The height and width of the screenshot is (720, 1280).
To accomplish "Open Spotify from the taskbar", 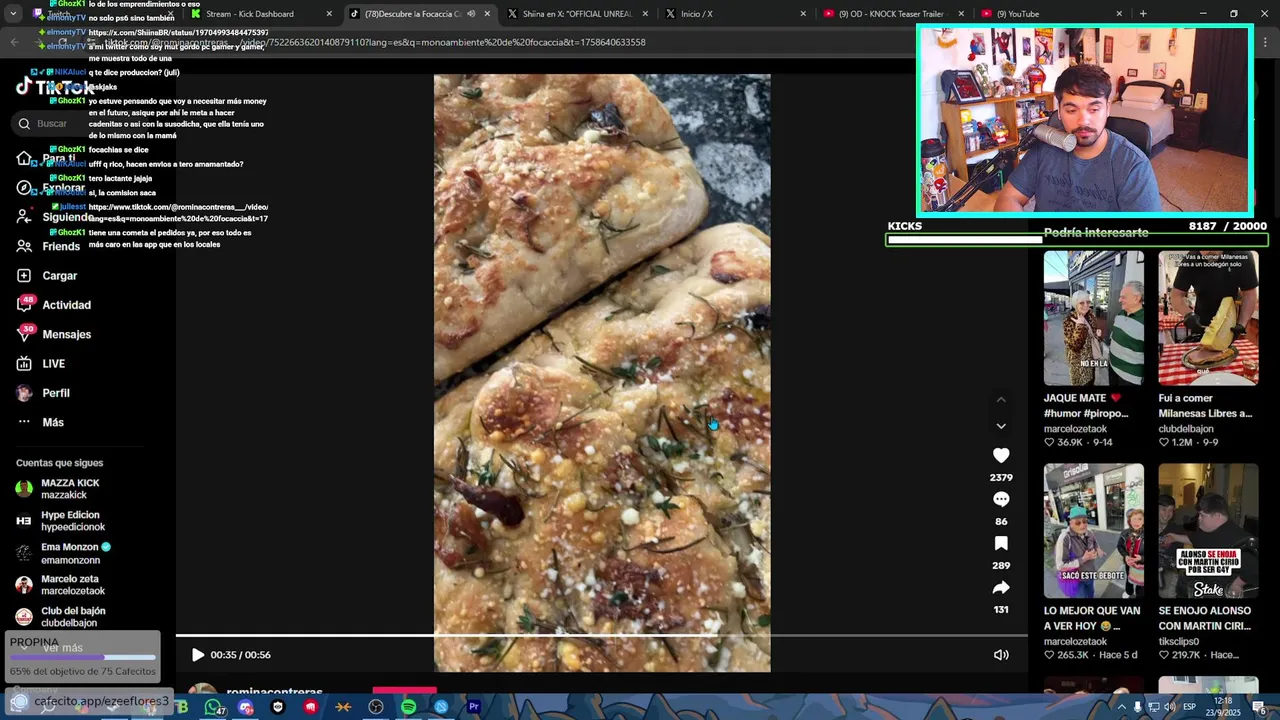I will (408, 707).
